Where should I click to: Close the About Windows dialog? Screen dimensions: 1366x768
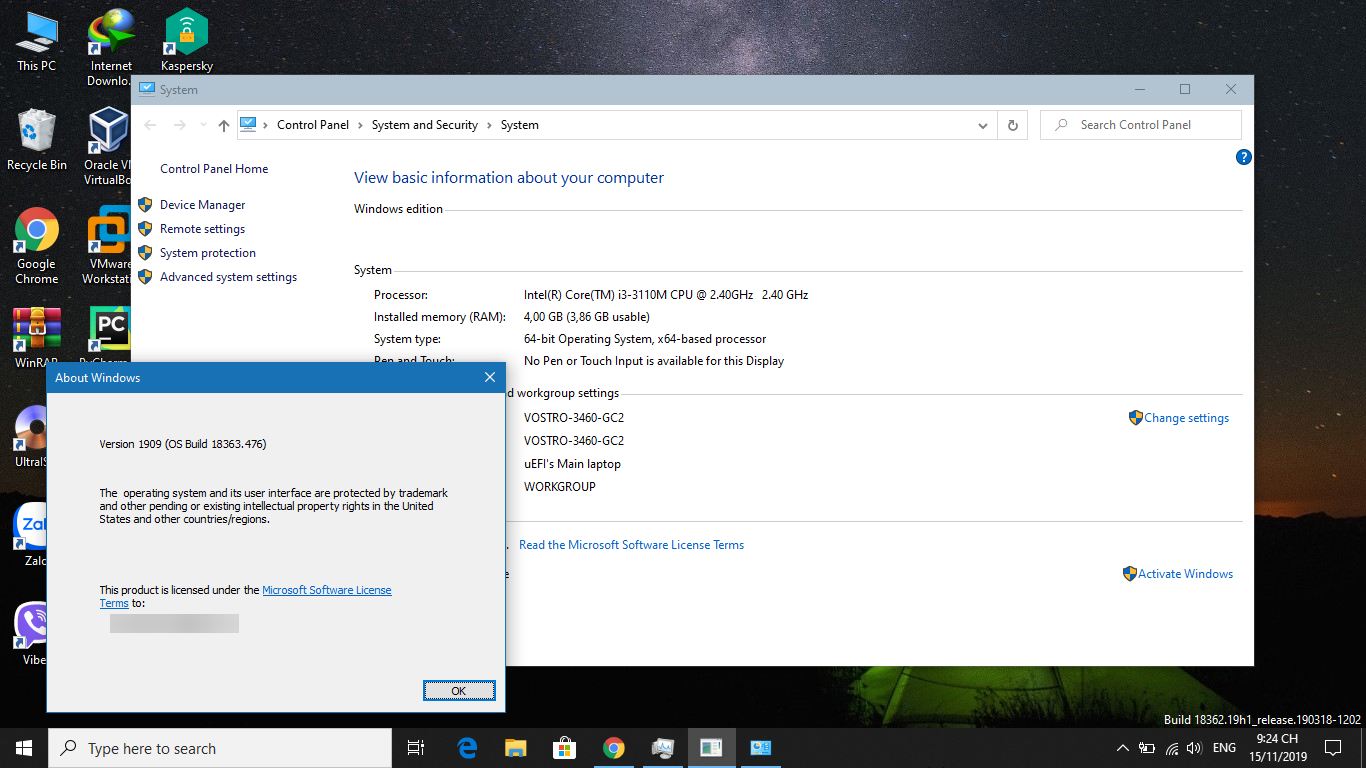(489, 377)
